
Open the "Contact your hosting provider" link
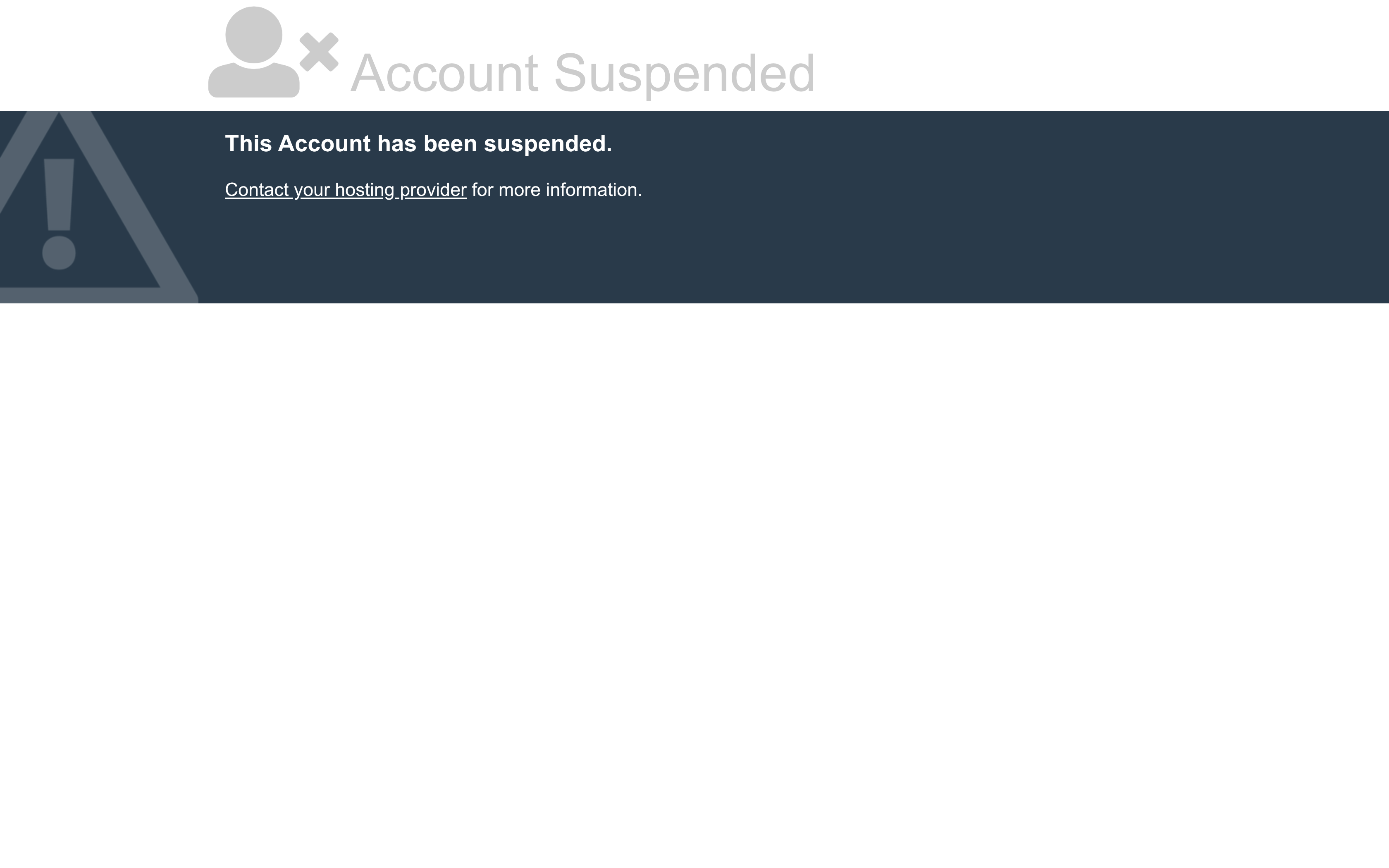click(x=346, y=190)
